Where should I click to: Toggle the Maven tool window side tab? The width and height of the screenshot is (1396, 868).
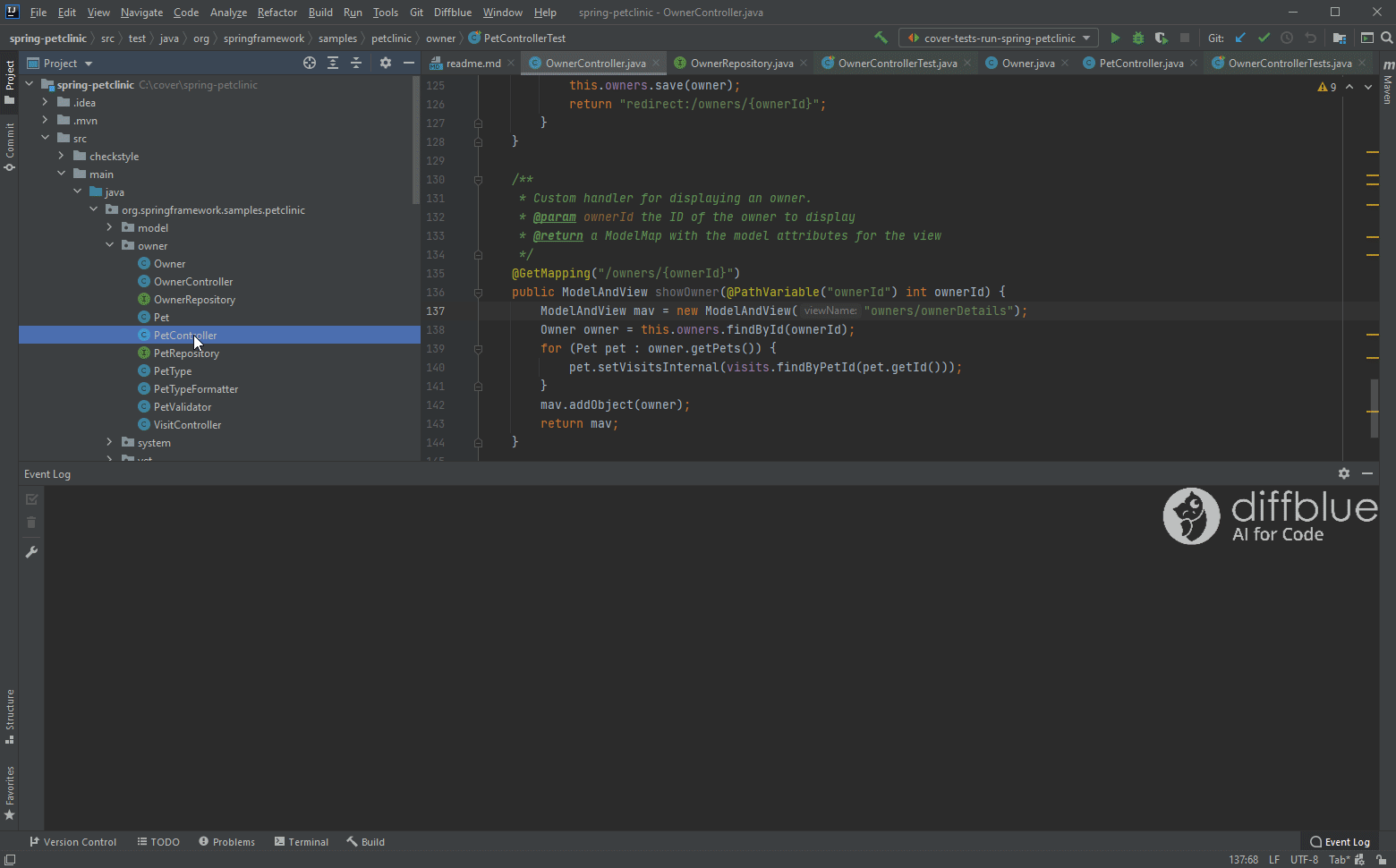[1388, 81]
